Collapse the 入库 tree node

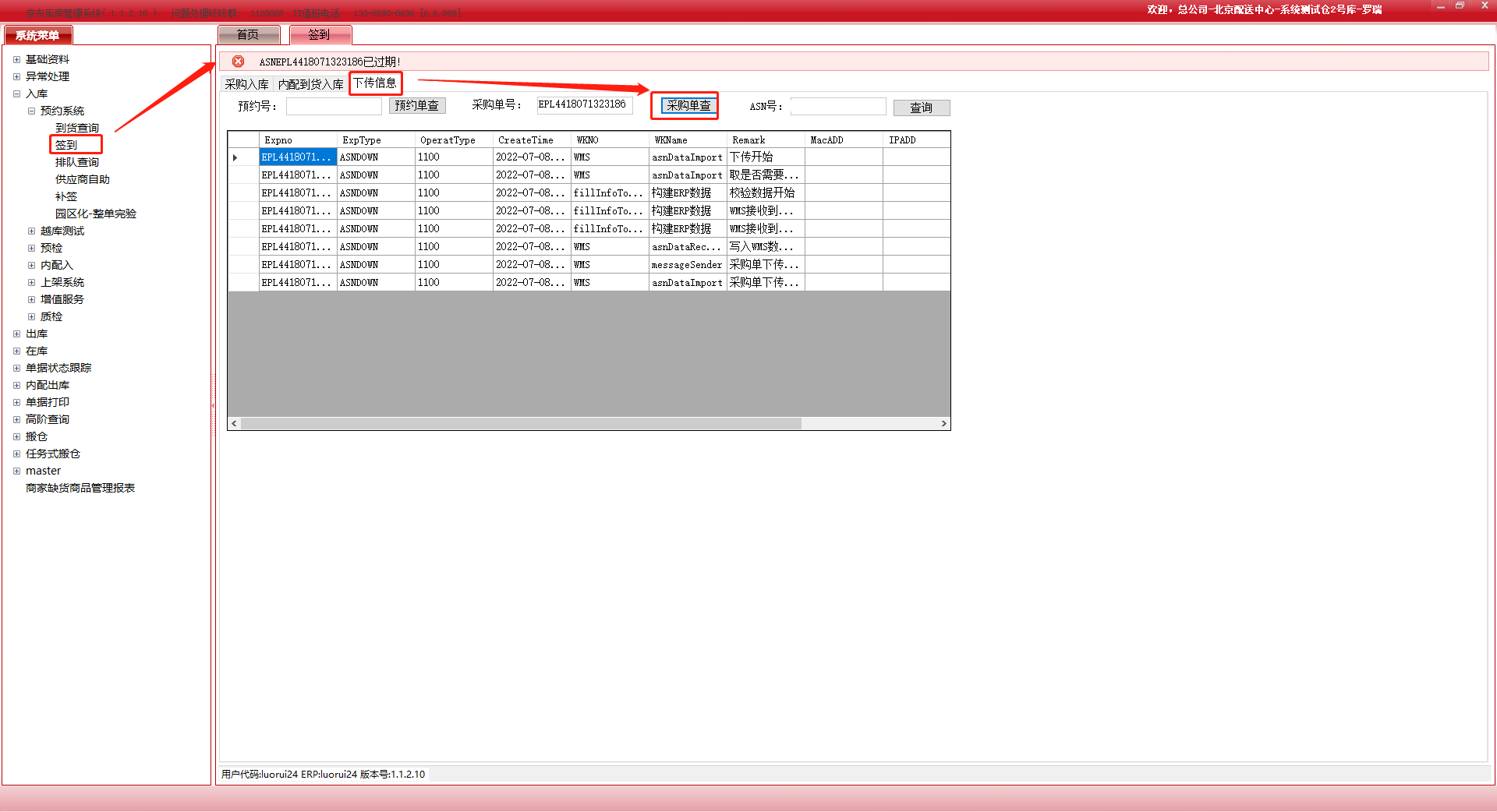(16, 94)
